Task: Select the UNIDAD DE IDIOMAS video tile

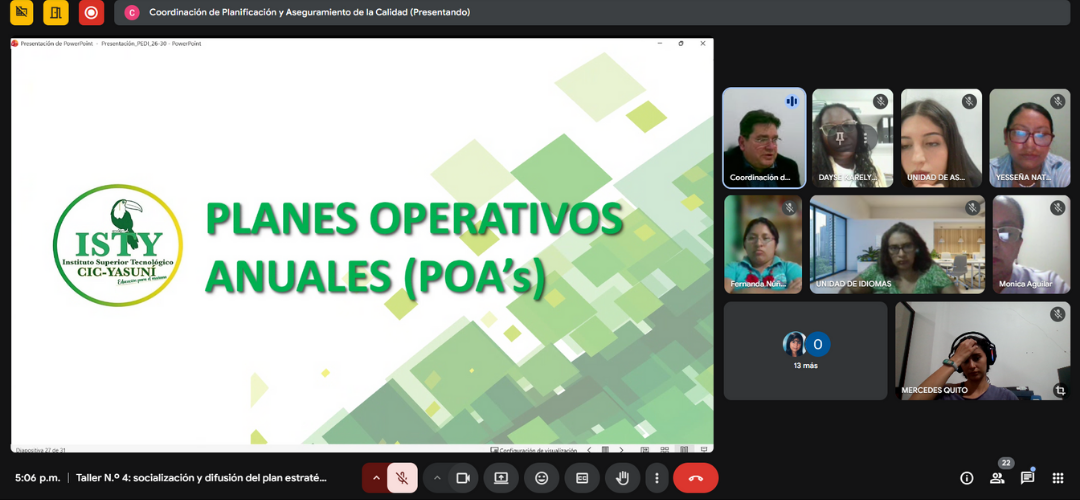Action: click(x=897, y=245)
